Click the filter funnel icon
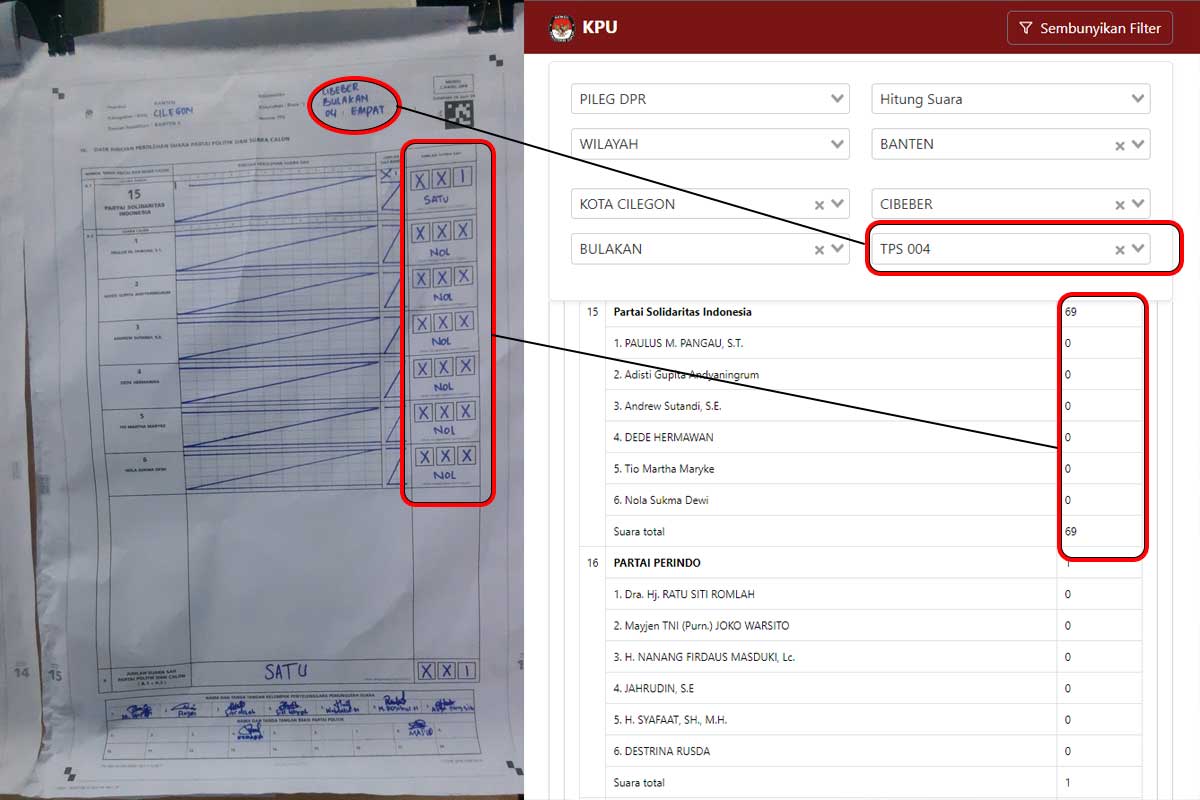 pyautogui.click(x=1026, y=28)
